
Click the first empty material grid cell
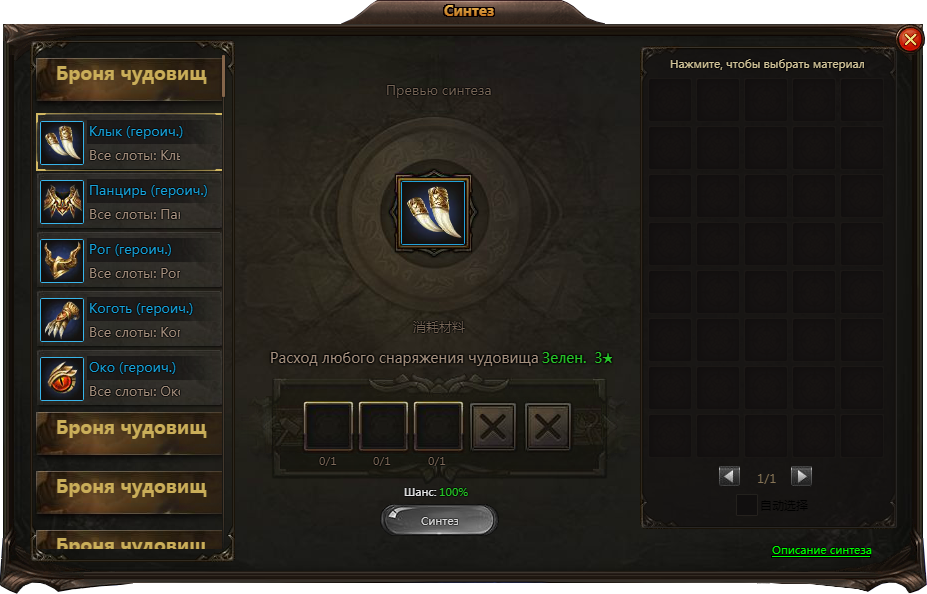click(670, 100)
